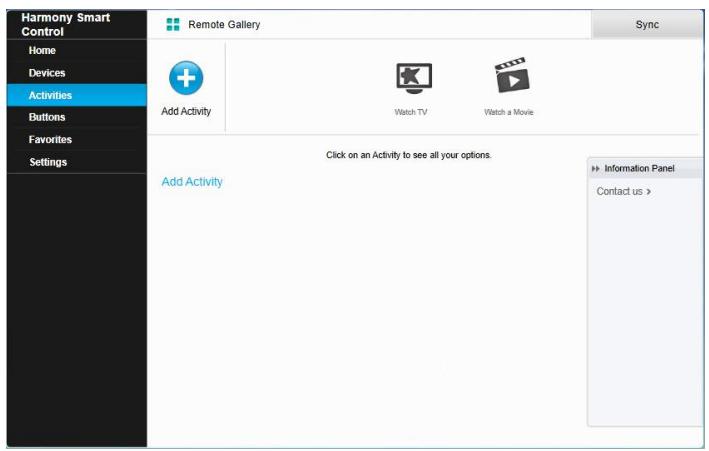Open Settings in the sidebar

tap(77, 162)
